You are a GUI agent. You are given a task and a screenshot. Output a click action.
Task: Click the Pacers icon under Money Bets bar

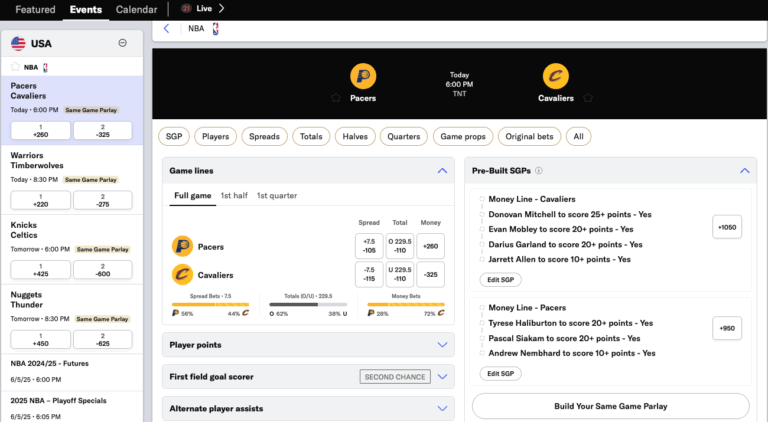coord(371,313)
